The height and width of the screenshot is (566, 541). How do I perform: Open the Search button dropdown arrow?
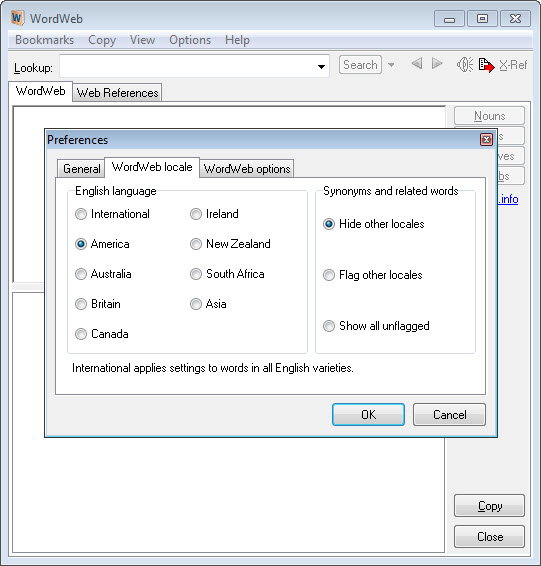pyautogui.click(x=391, y=65)
